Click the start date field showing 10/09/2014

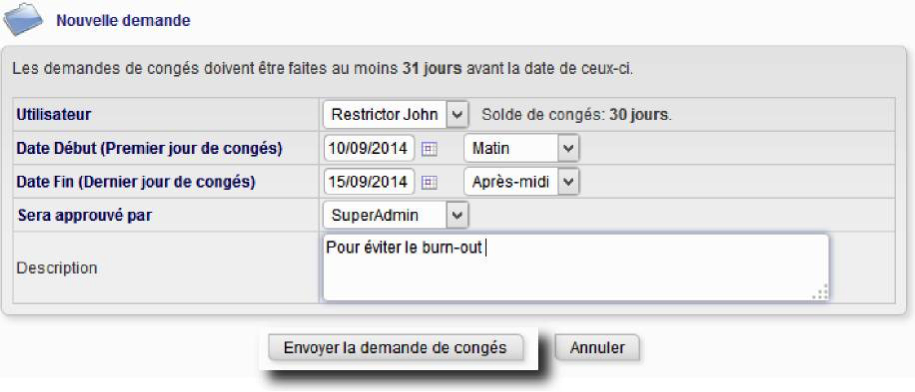click(x=369, y=149)
